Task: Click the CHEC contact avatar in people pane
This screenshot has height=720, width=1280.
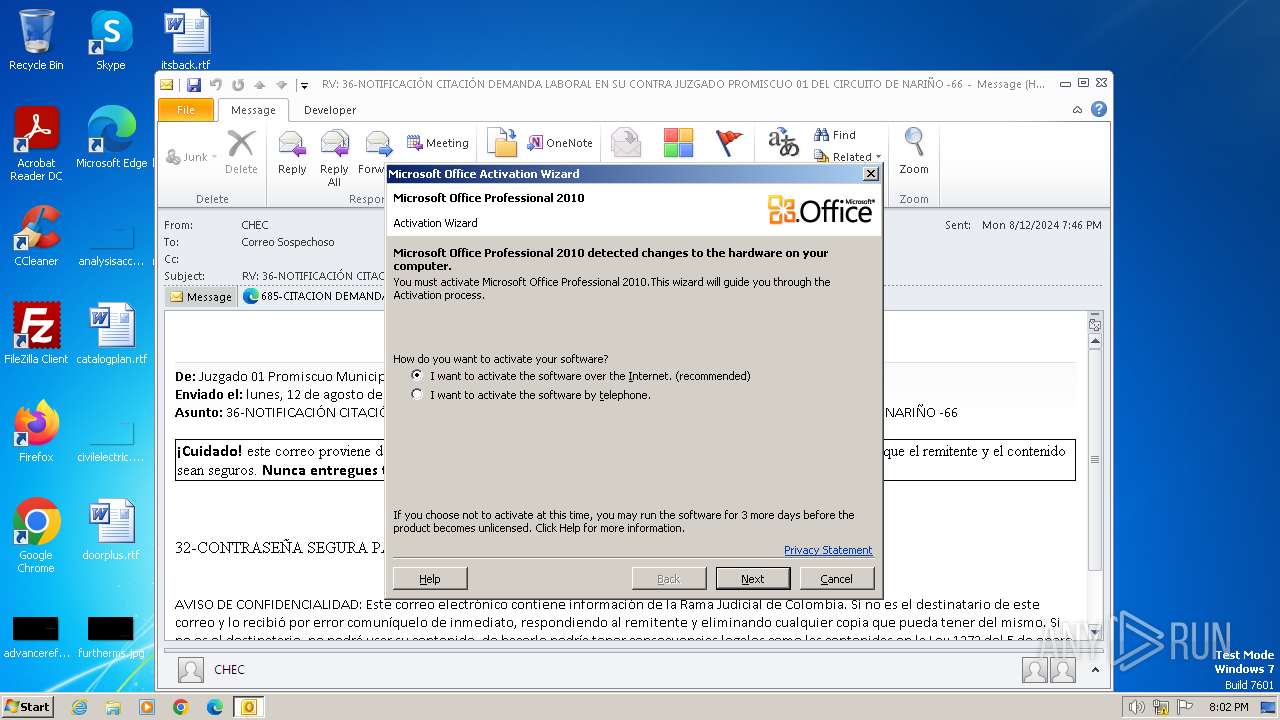Action: [x=191, y=670]
